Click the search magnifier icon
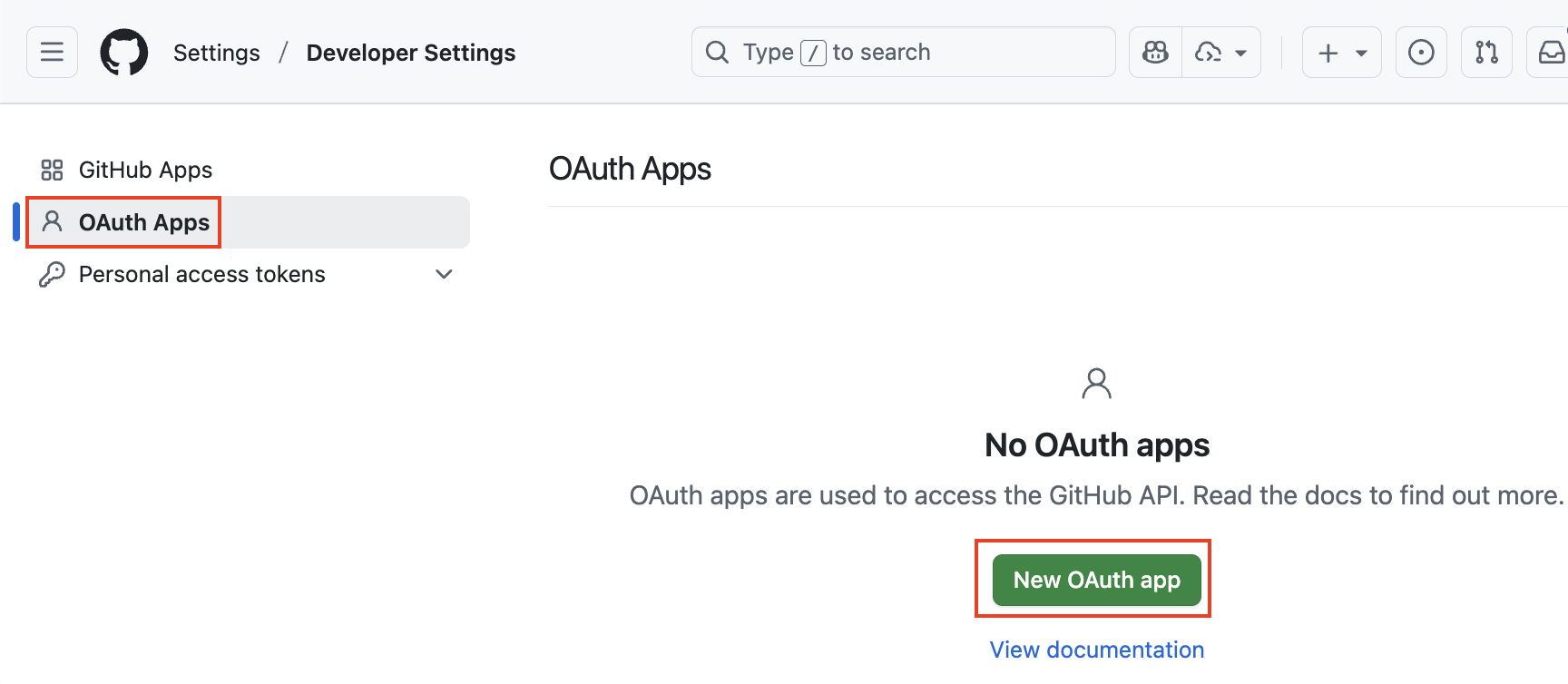Viewport: 1568px width, 684px height. pos(717,52)
